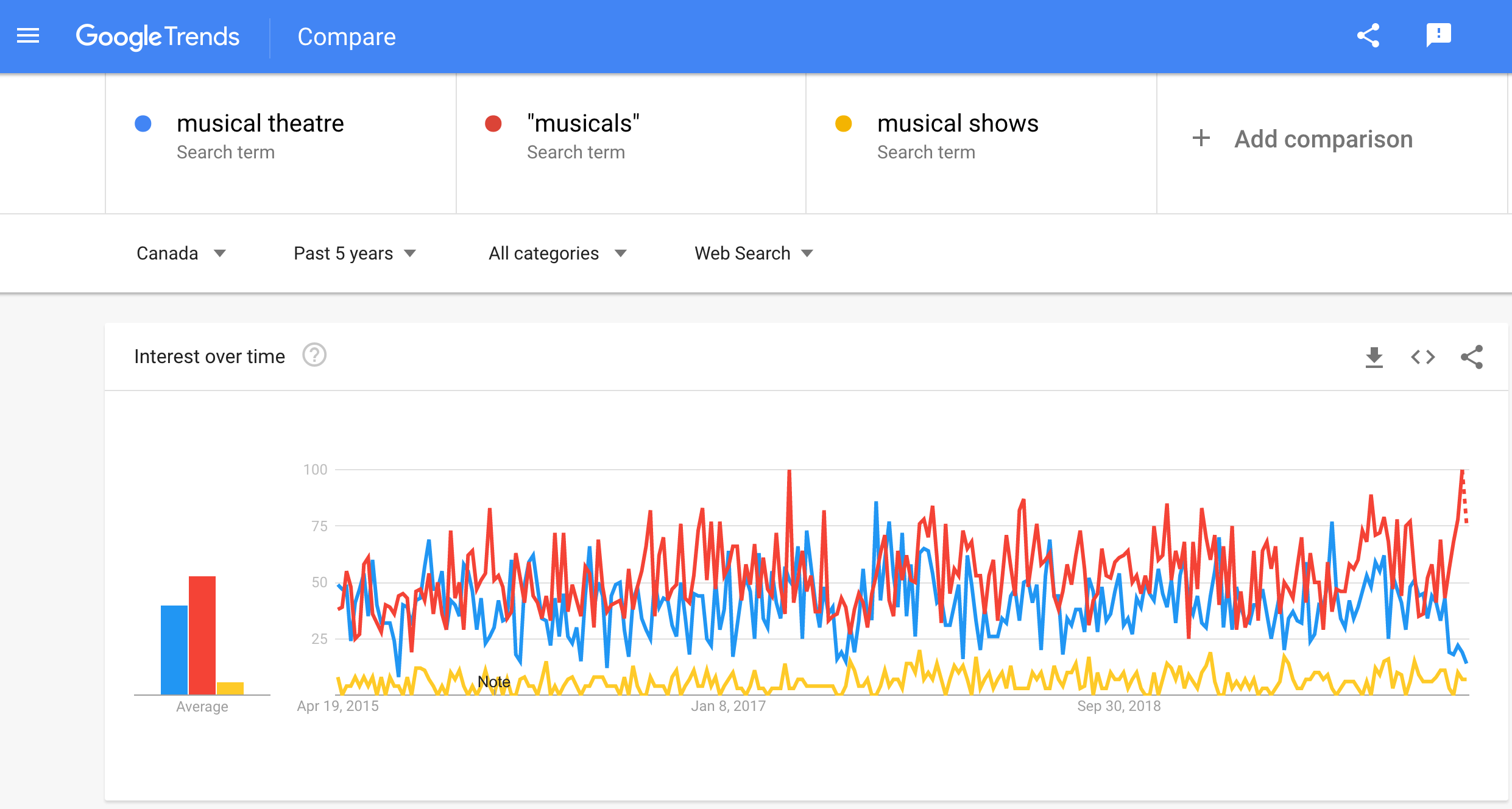Select the Compare page title
The width and height of the screenshot is (1512, 809).
(347, 37)
